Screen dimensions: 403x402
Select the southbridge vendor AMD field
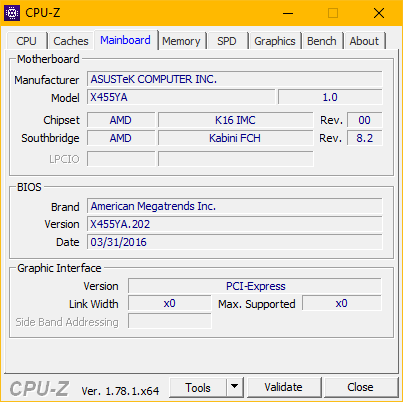pos(121,138)
